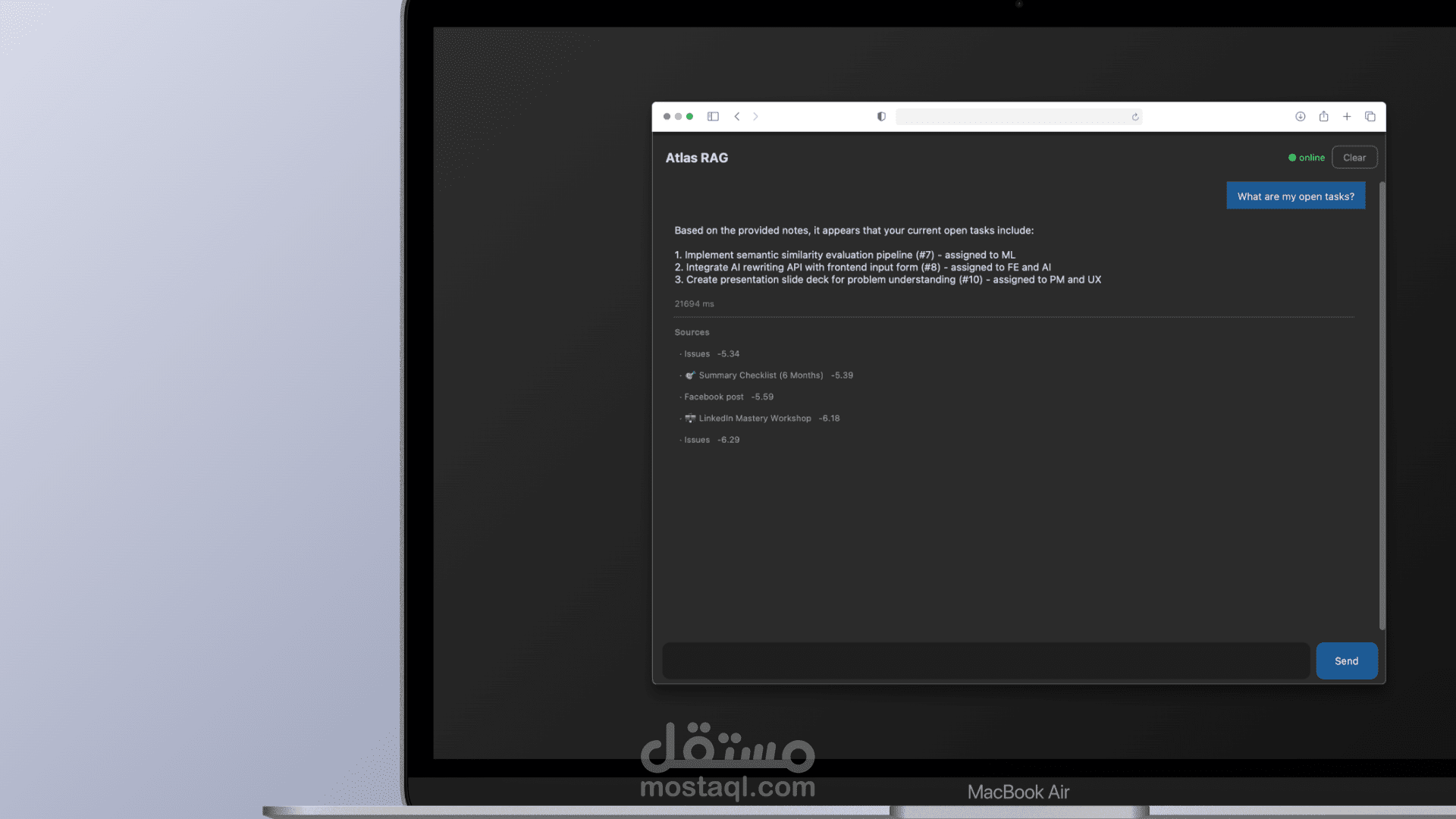Viewport: 1456px width, 819px height.
Task: Select task line about AI rewriting API
Action: pos(862,267)
